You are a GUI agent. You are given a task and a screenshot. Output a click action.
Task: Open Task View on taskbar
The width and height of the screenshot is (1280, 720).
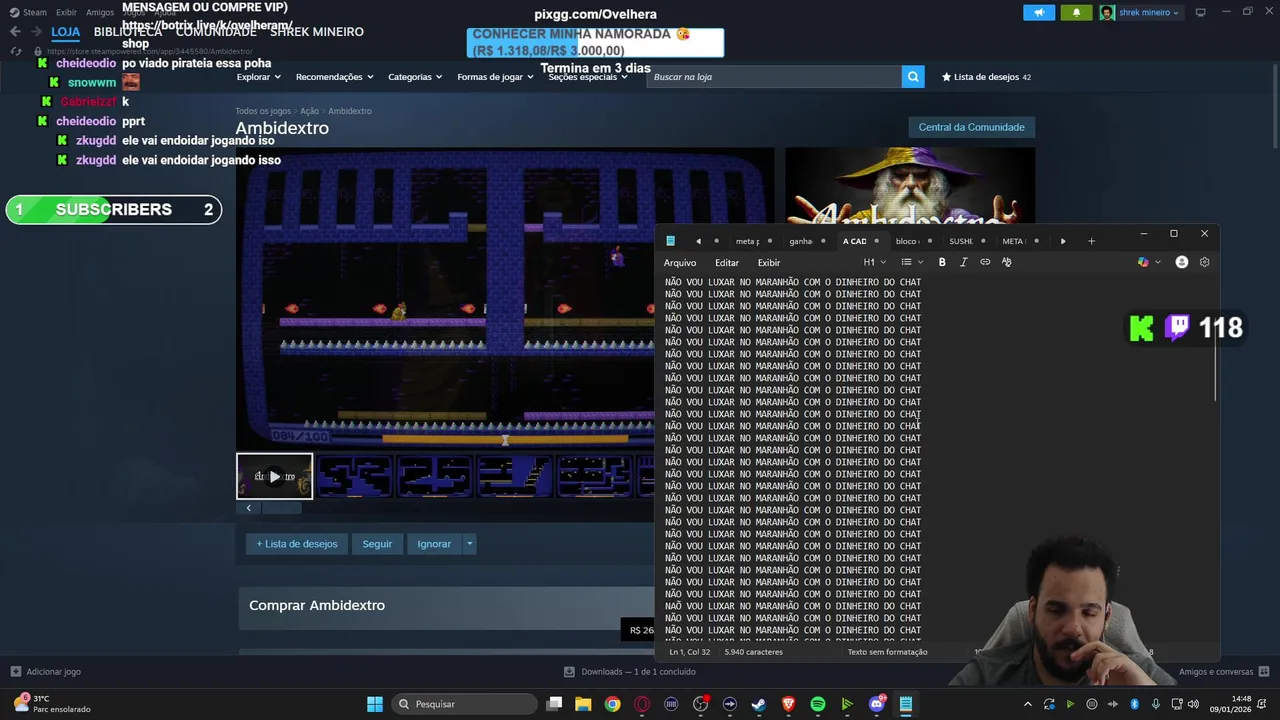[554, 704]
